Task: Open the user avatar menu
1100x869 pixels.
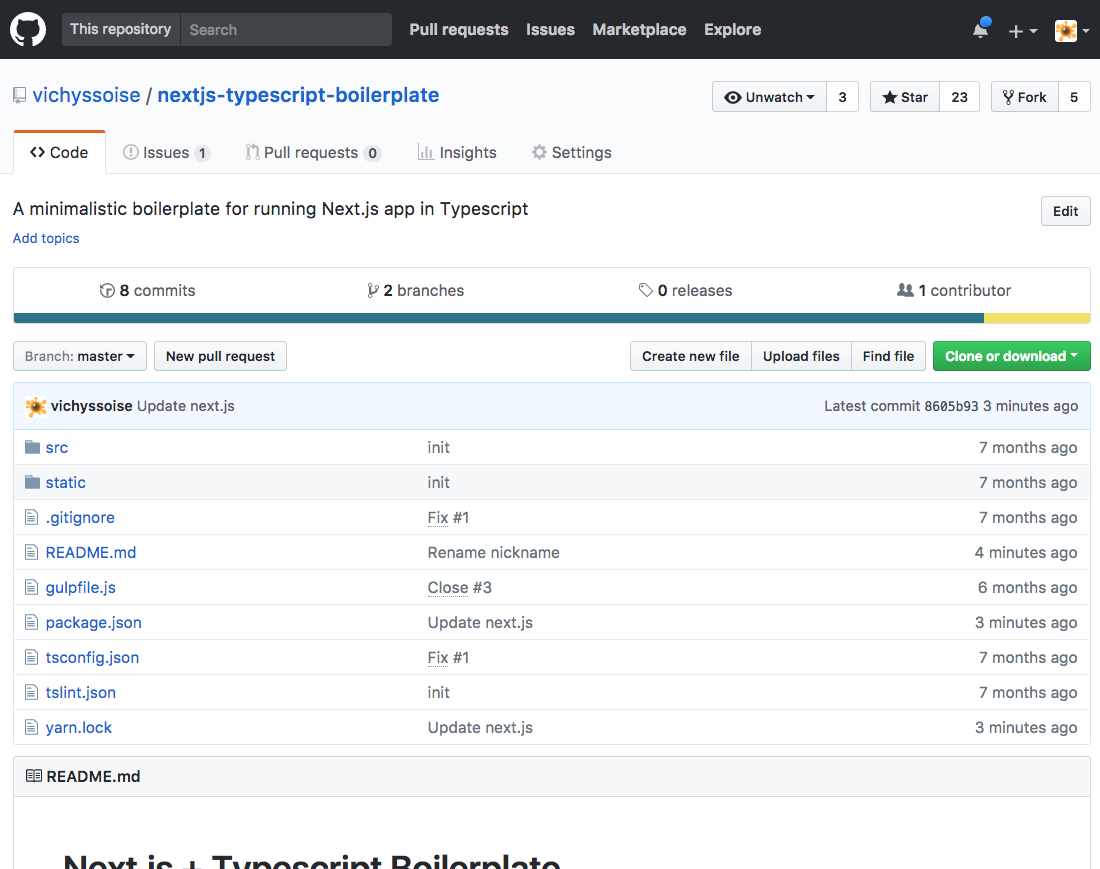Action: pyautogui.click(x=1073, y=31)
